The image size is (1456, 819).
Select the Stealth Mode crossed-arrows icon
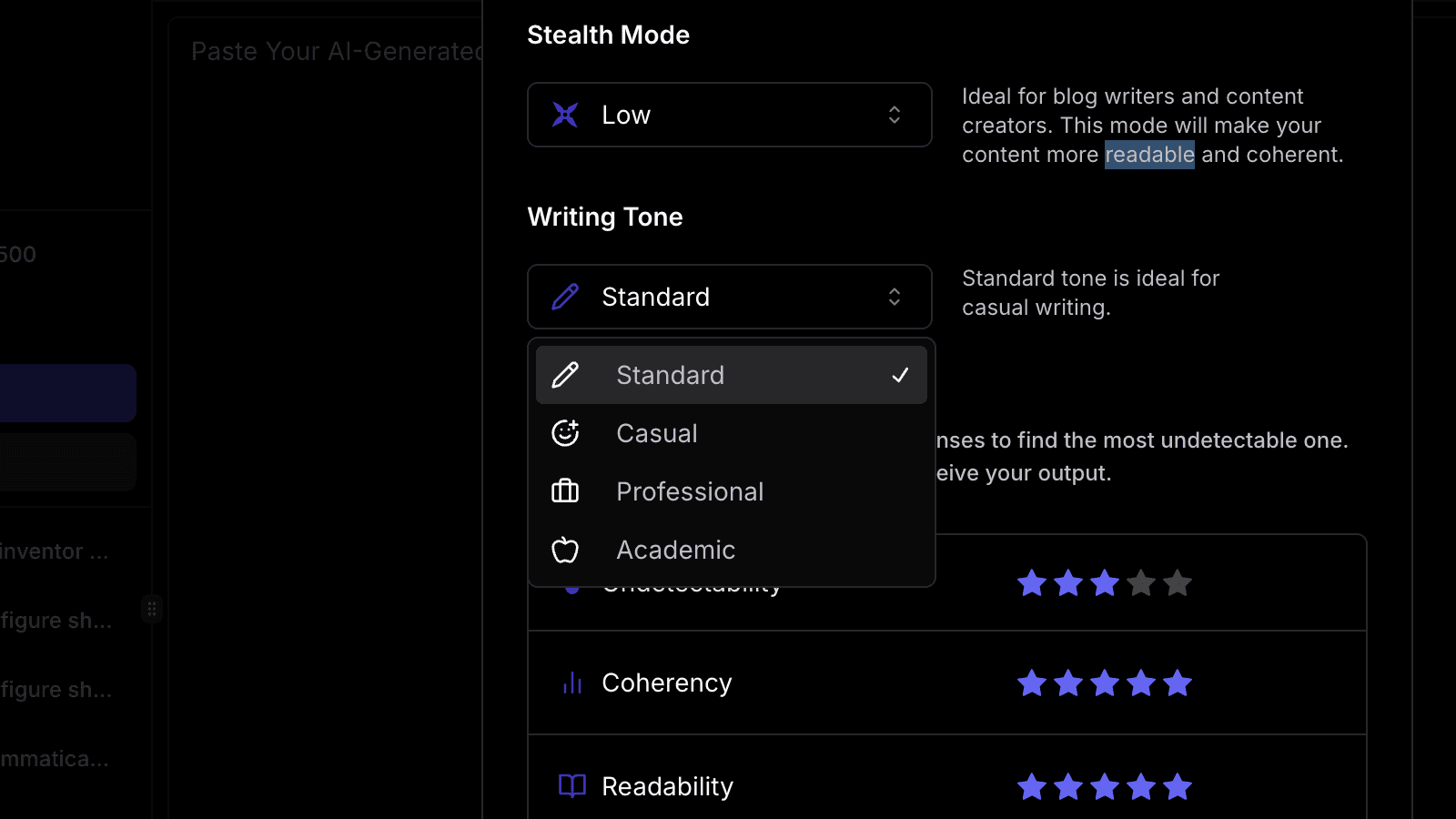[564, 115]
